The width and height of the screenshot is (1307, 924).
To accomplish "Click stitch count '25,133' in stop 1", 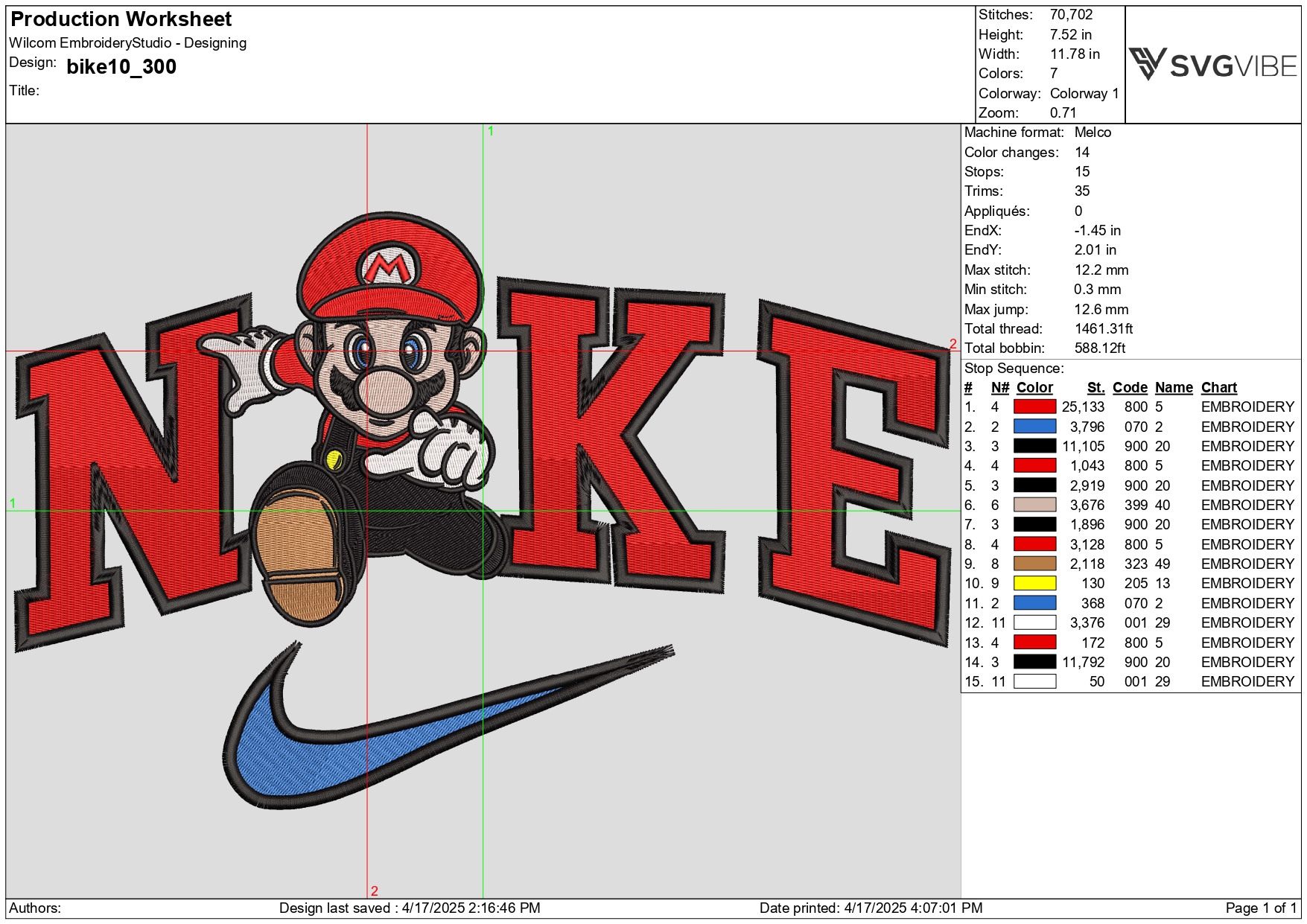I will pyautogui.click(x=1083, y=407).
